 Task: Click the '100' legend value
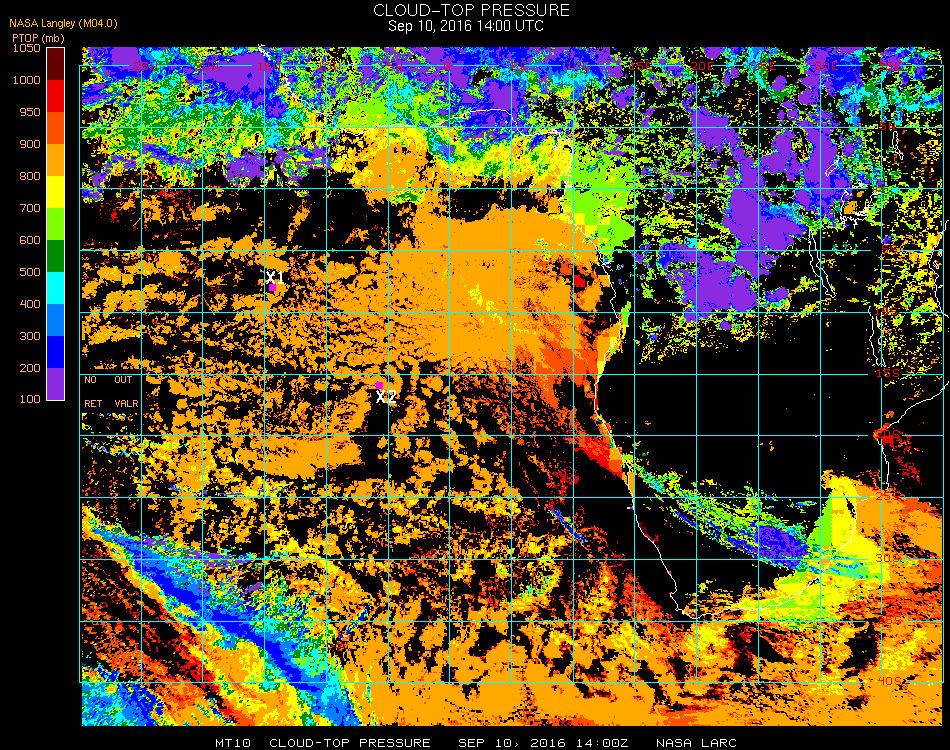(x=30, y=399)
